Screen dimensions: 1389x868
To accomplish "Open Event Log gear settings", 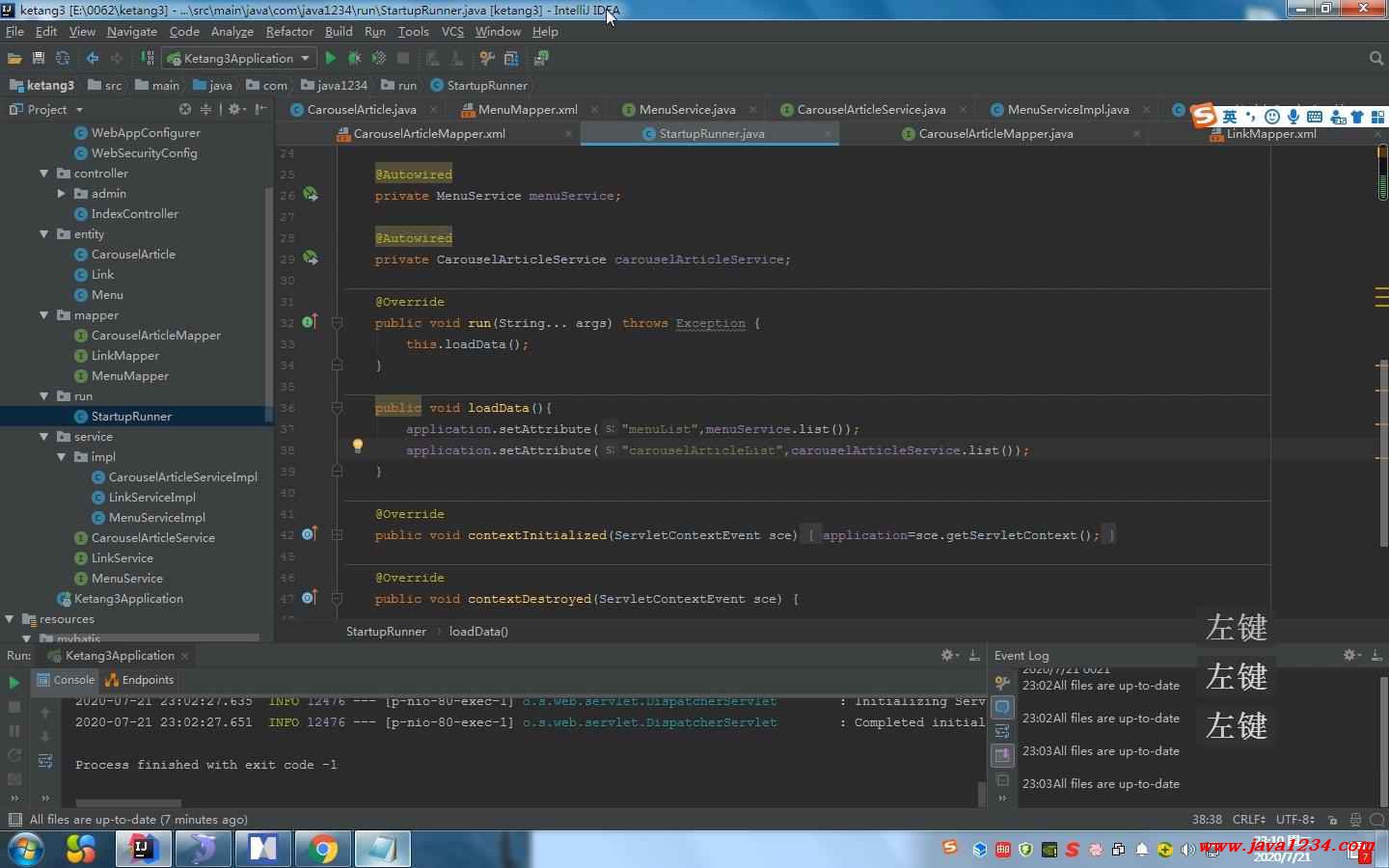I will tap(1352, 655).
